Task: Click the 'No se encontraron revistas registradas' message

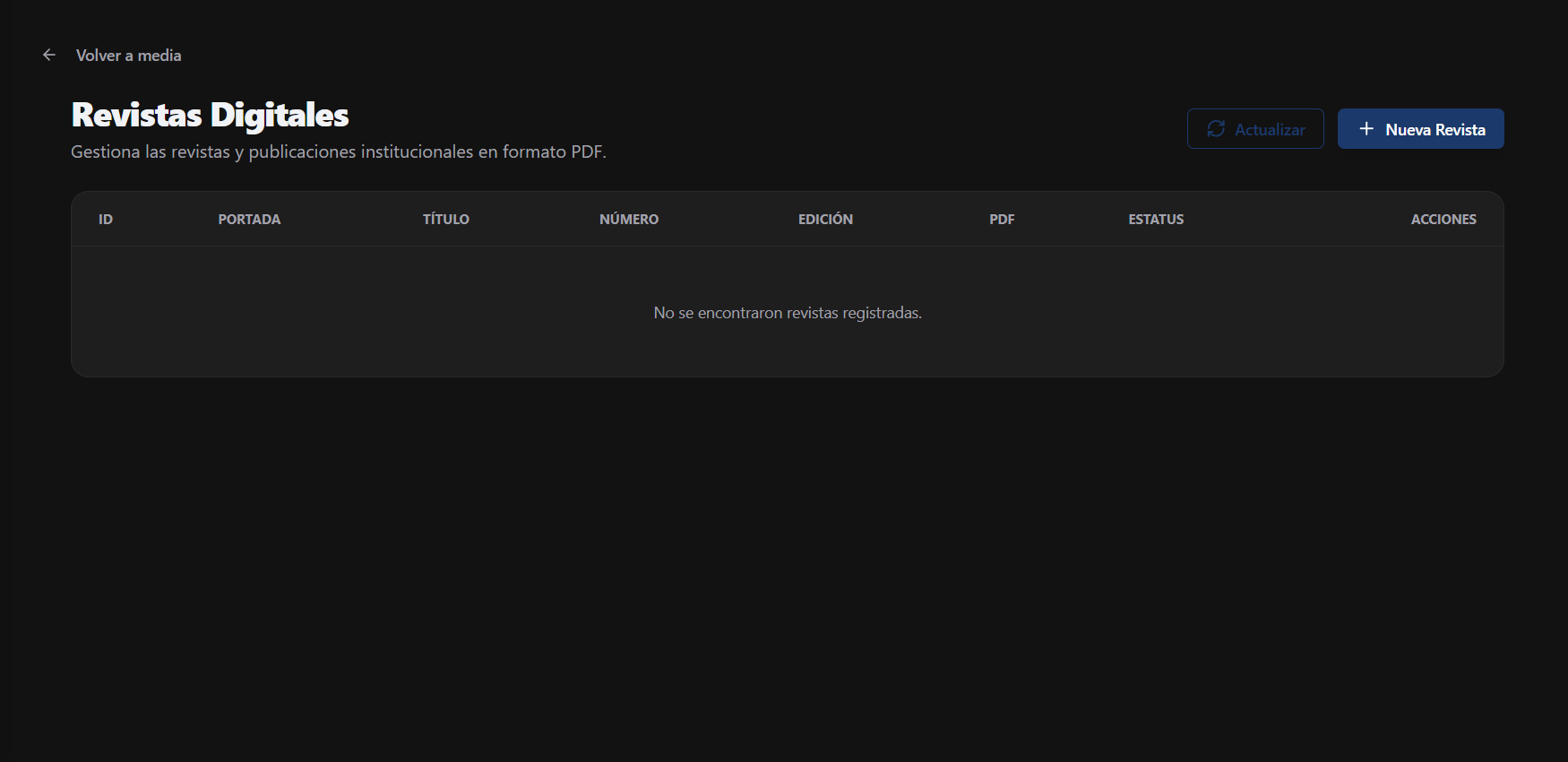Action: point(788,313)
